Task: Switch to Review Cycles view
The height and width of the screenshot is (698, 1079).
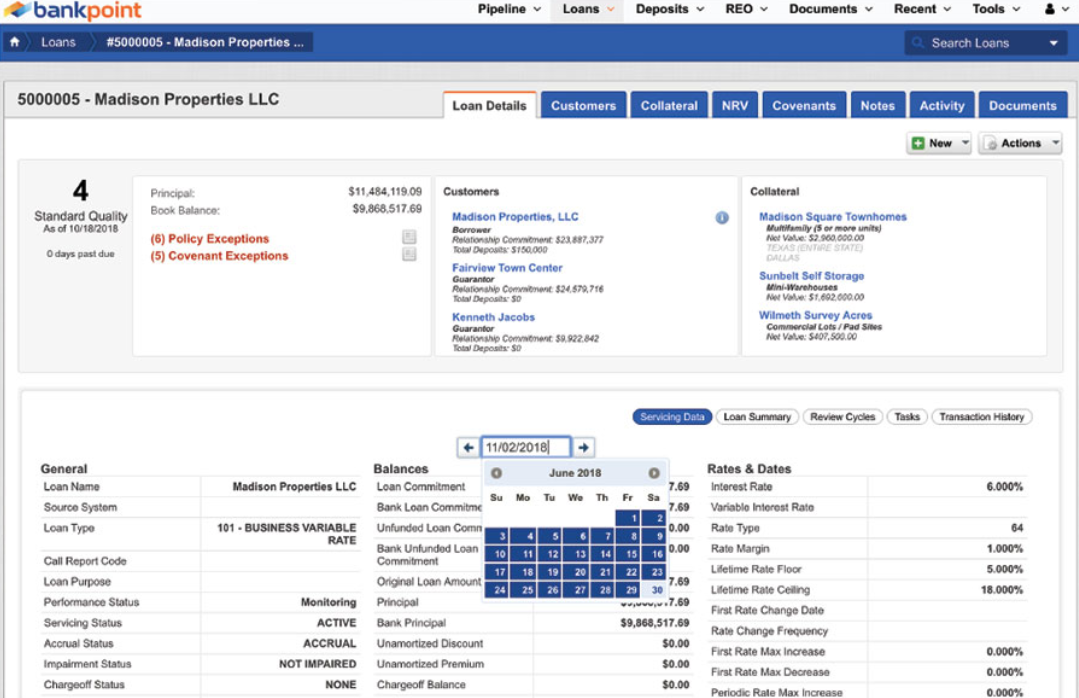Action: [842, 417]
